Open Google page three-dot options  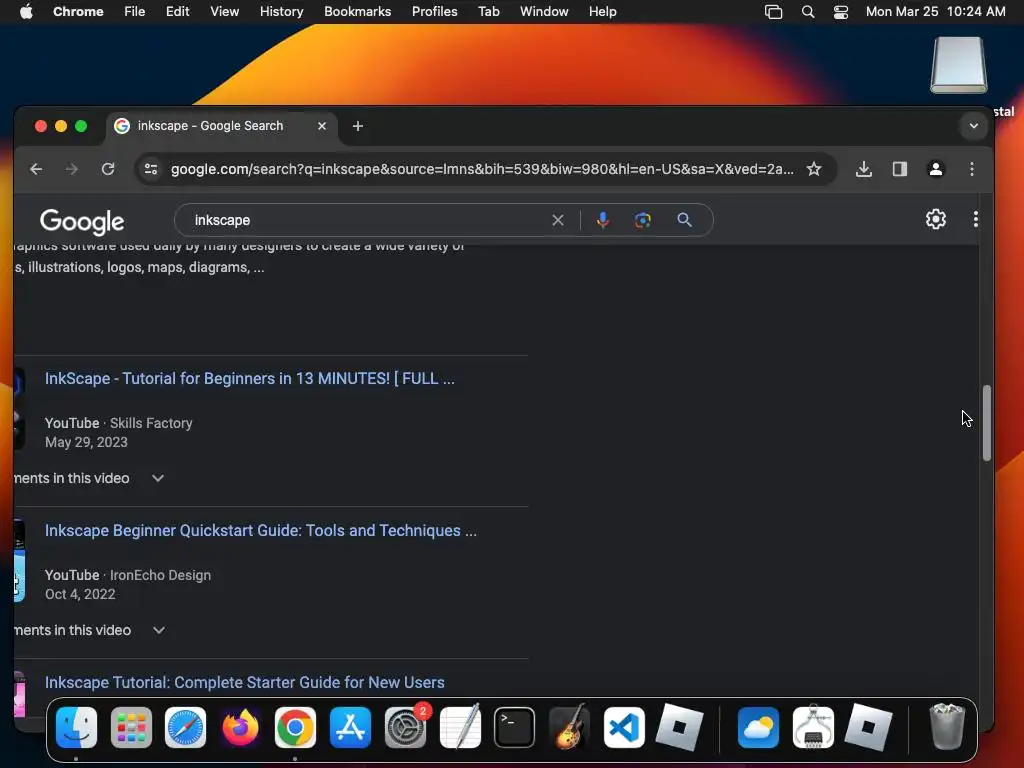coord(976,219)
